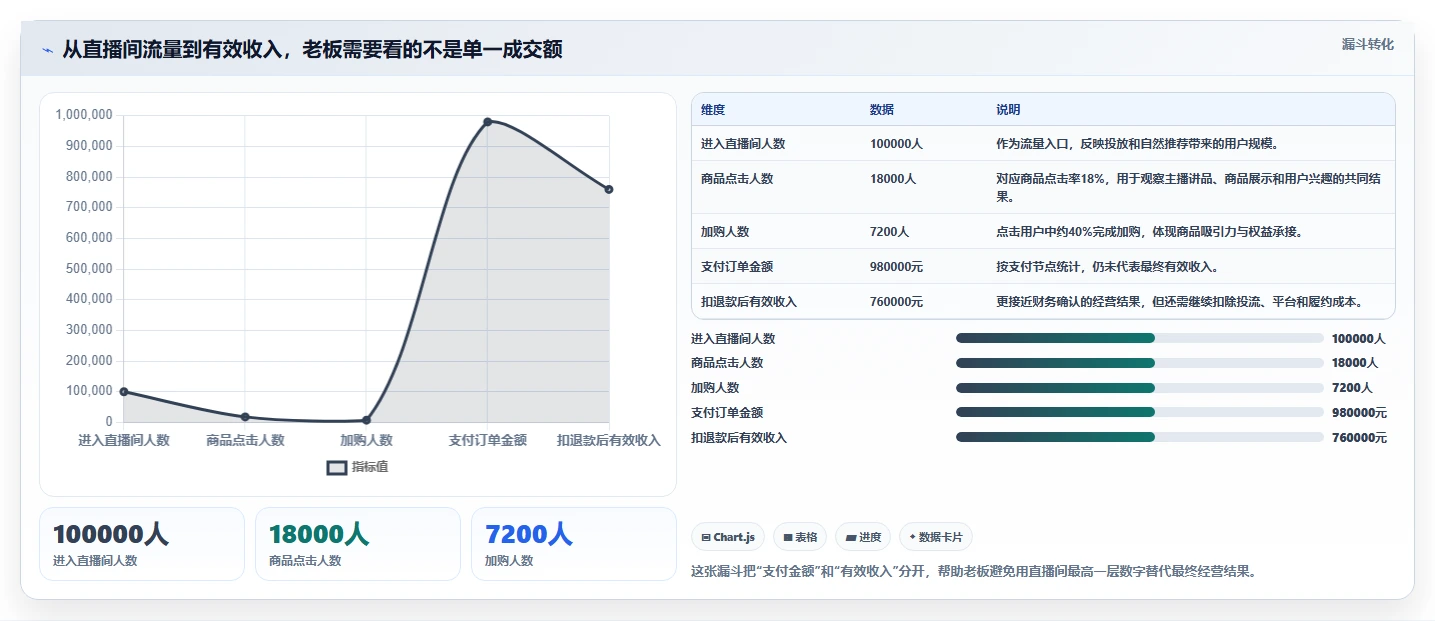Click the chart data point for 商品点击人数

pos(245,417)
